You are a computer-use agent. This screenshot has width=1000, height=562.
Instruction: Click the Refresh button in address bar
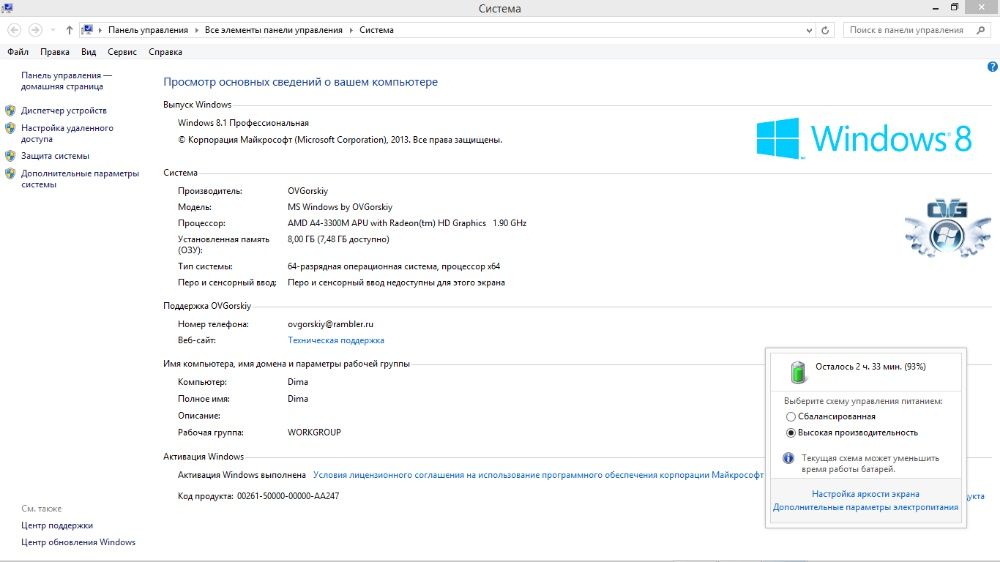pyautogui.click(x=825, y=30)
